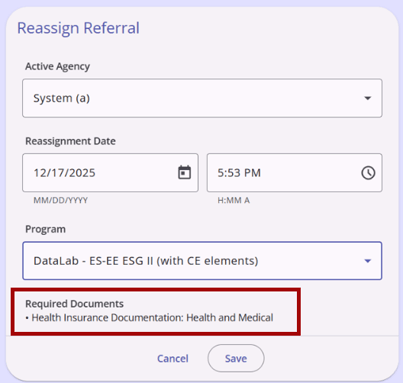The height and width of the screenshot is (383, 403).
Task: Click the 12/17/2025 date field
Action: click(x=110, y=173)
